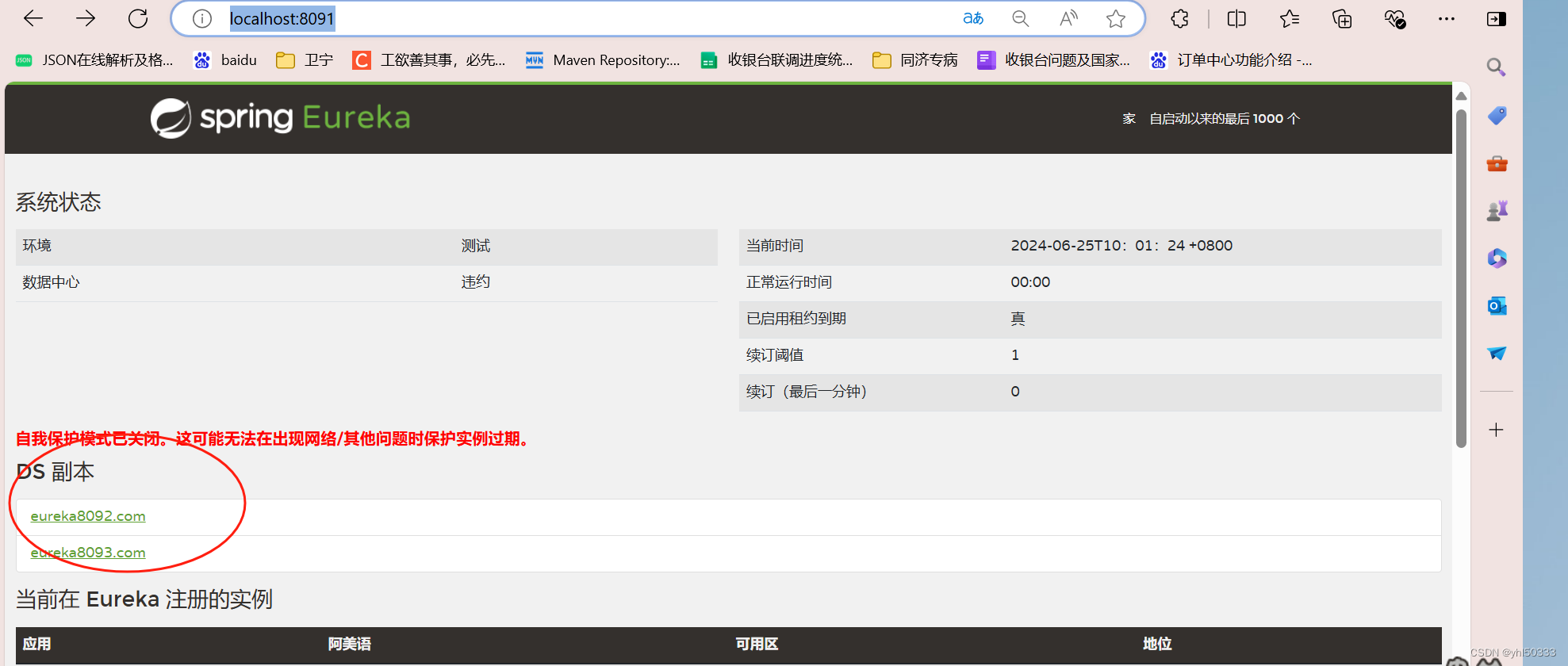This screenshot has height=666, width=1568.
Task: Select the 数据中心 value 违约
Action: point(476,282)
